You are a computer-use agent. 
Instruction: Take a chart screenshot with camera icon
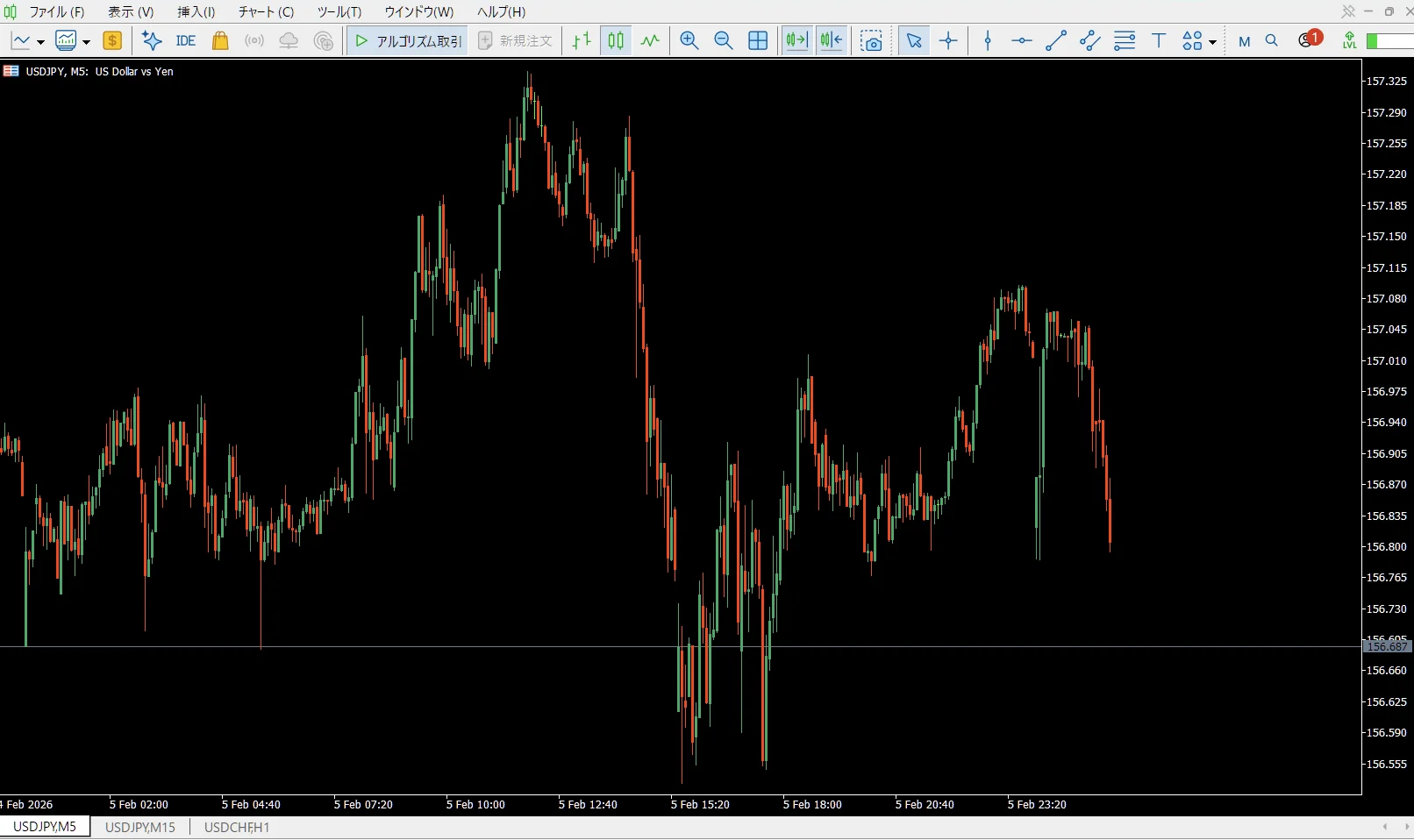[x=871, y=40]
